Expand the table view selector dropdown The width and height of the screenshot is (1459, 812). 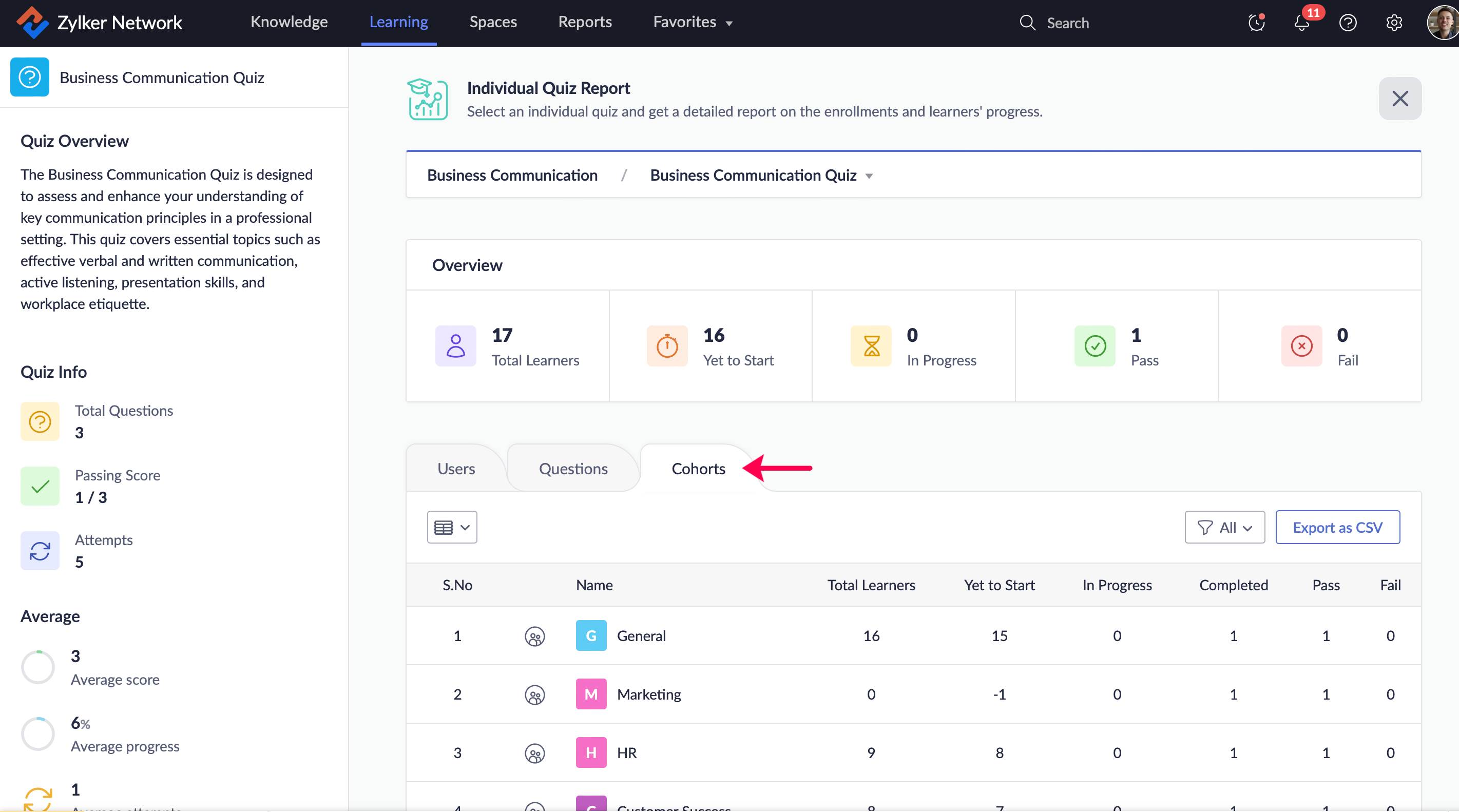coord(451,527)
